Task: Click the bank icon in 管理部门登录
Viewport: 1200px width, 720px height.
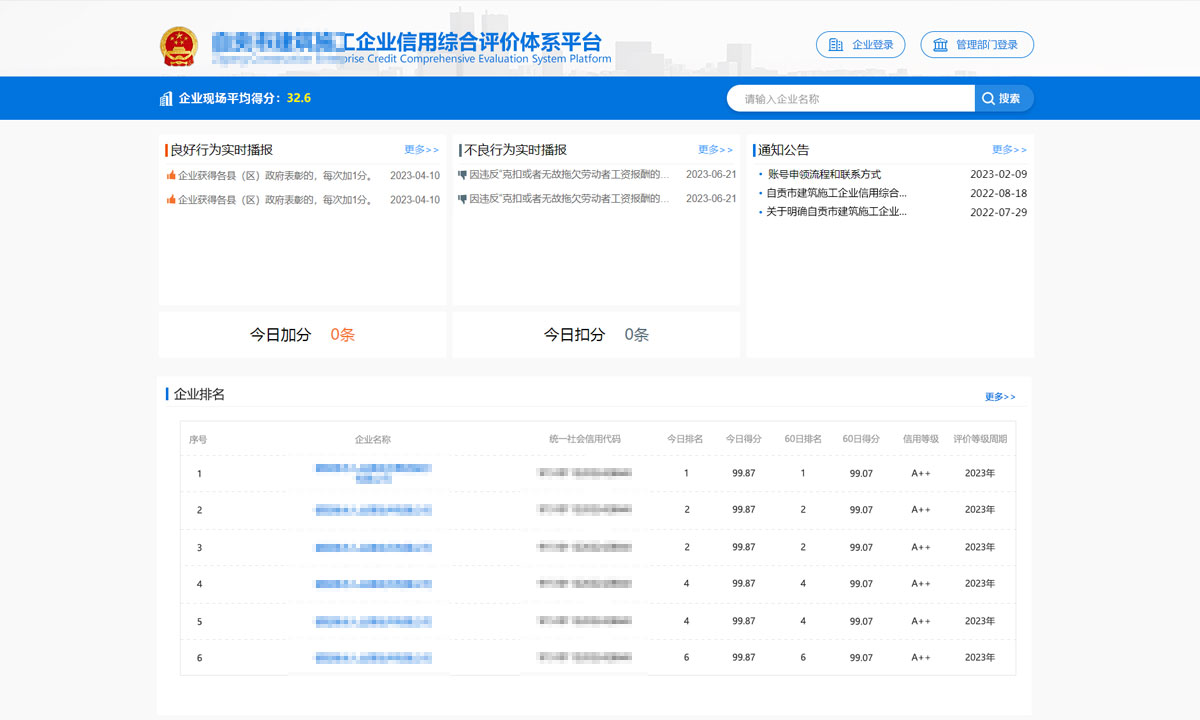Action: pyautogui.click(x=940, y=45)
